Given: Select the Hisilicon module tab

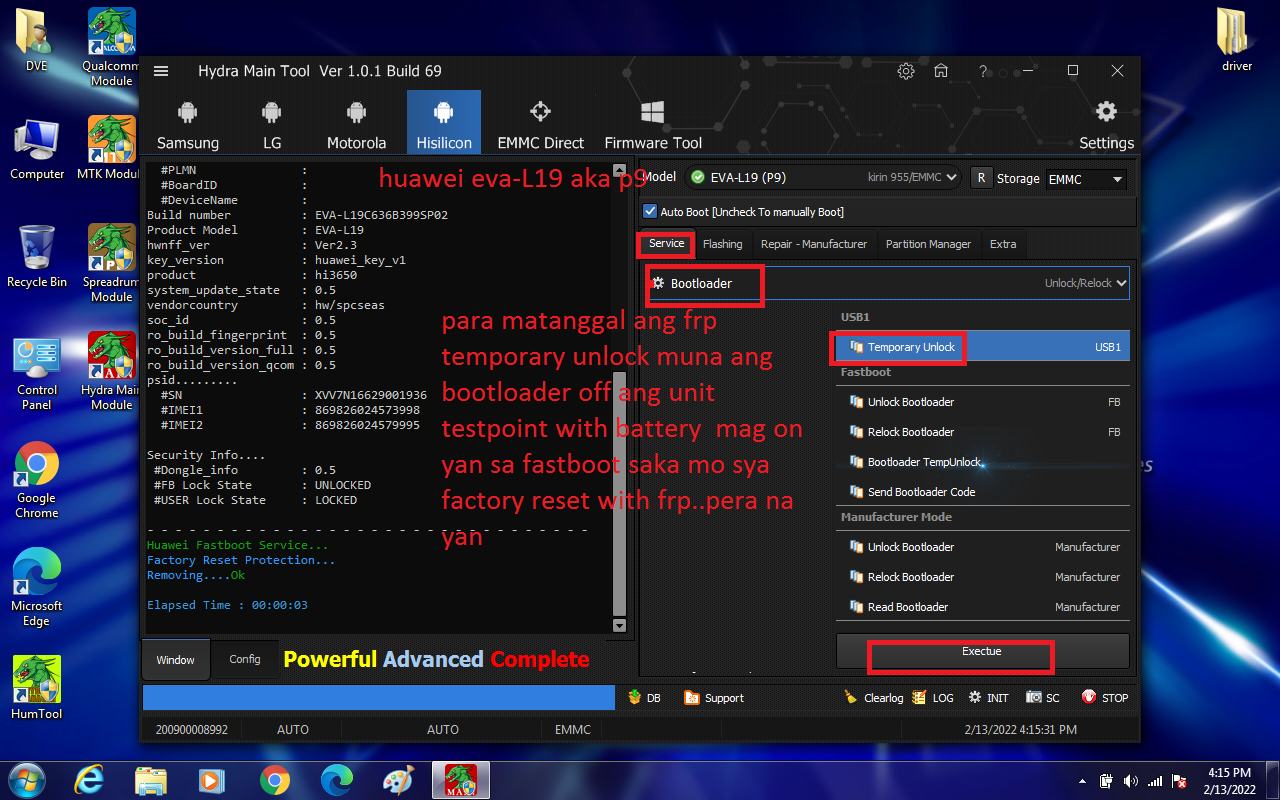Looking at the screenshot, I should click(444, 123).
